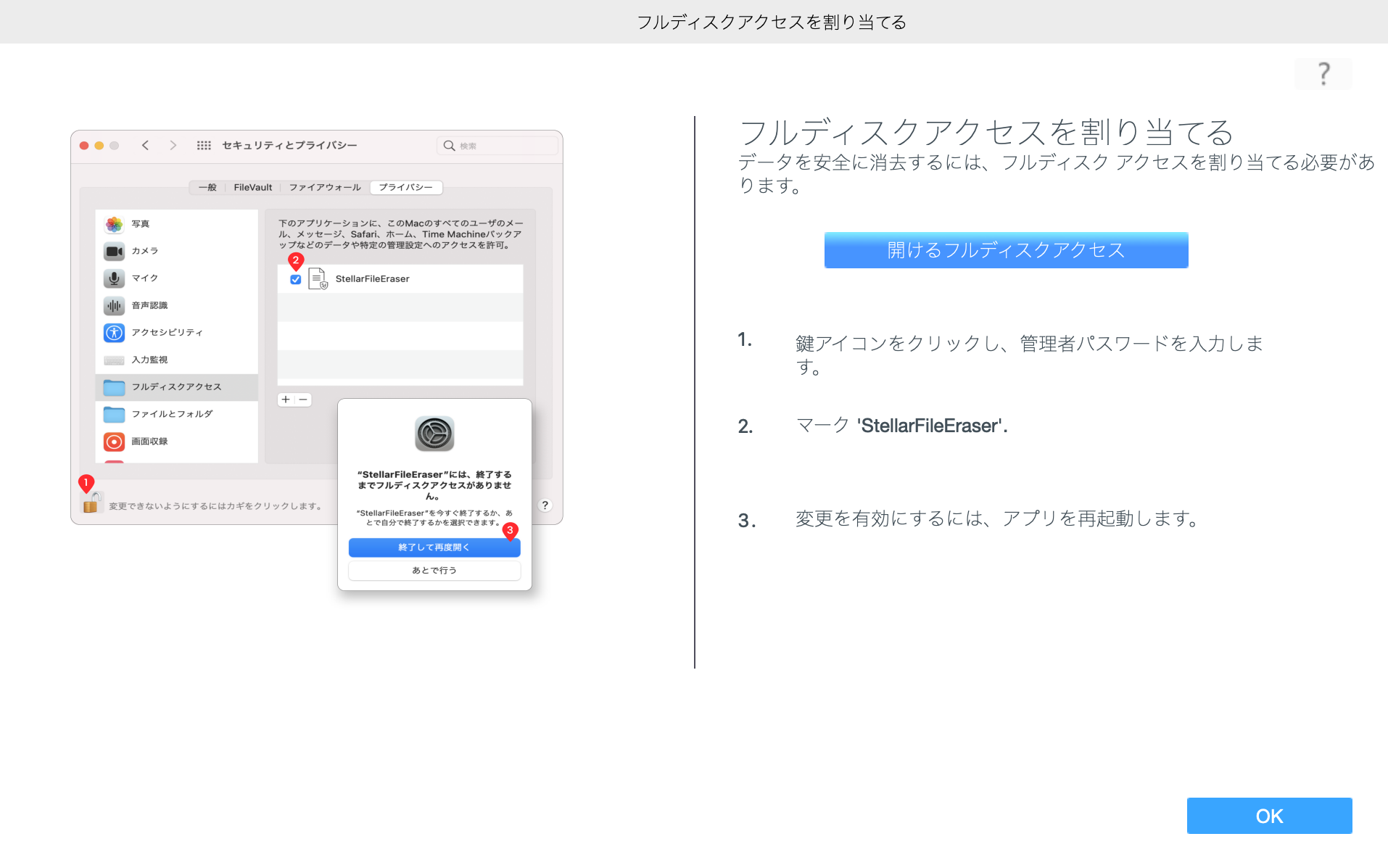Screen dimensions: 1388x868
Task: Click the StellarFileEraser name in the illustrated list
Action: click(x=372, y=279)
